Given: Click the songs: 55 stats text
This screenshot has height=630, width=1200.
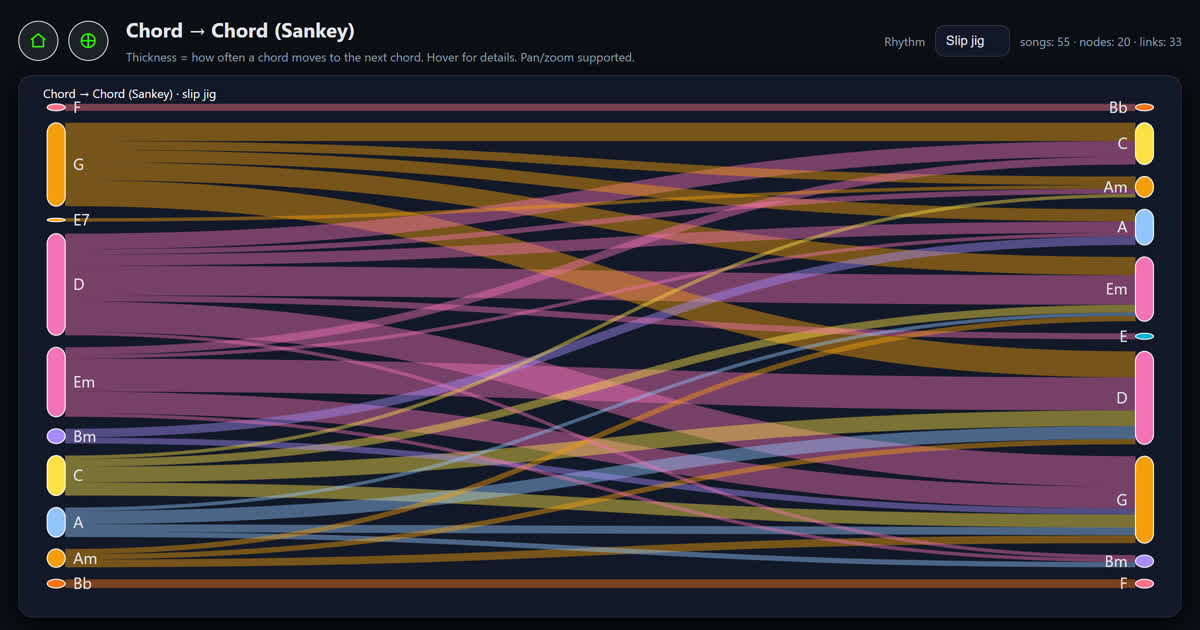Looking at the screenshot, I should coord(1046,41).
